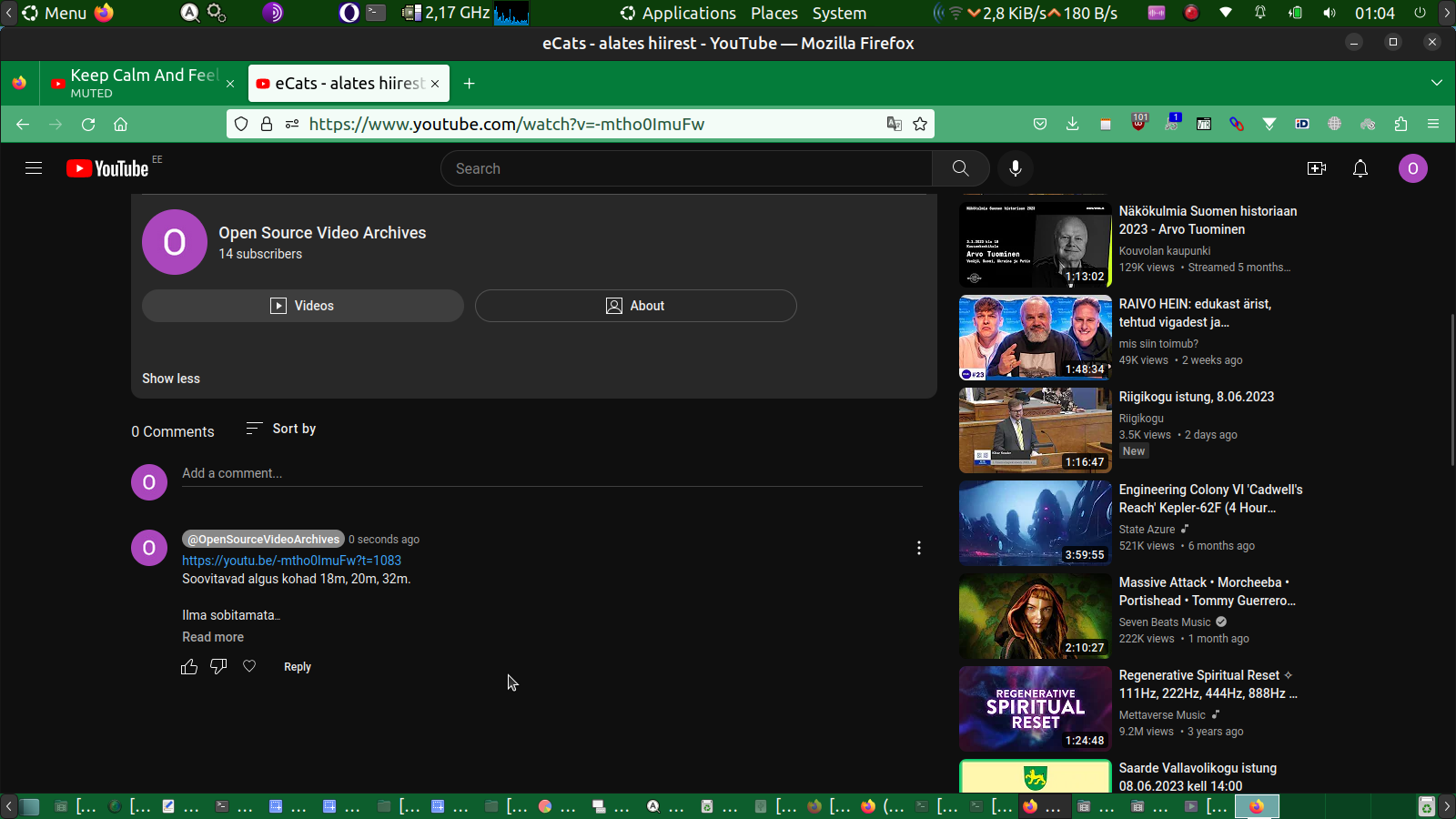This screenshot has height=819, width=1456.
Task: Click the YouTube search magnifier button
Action: pos(960,168)
